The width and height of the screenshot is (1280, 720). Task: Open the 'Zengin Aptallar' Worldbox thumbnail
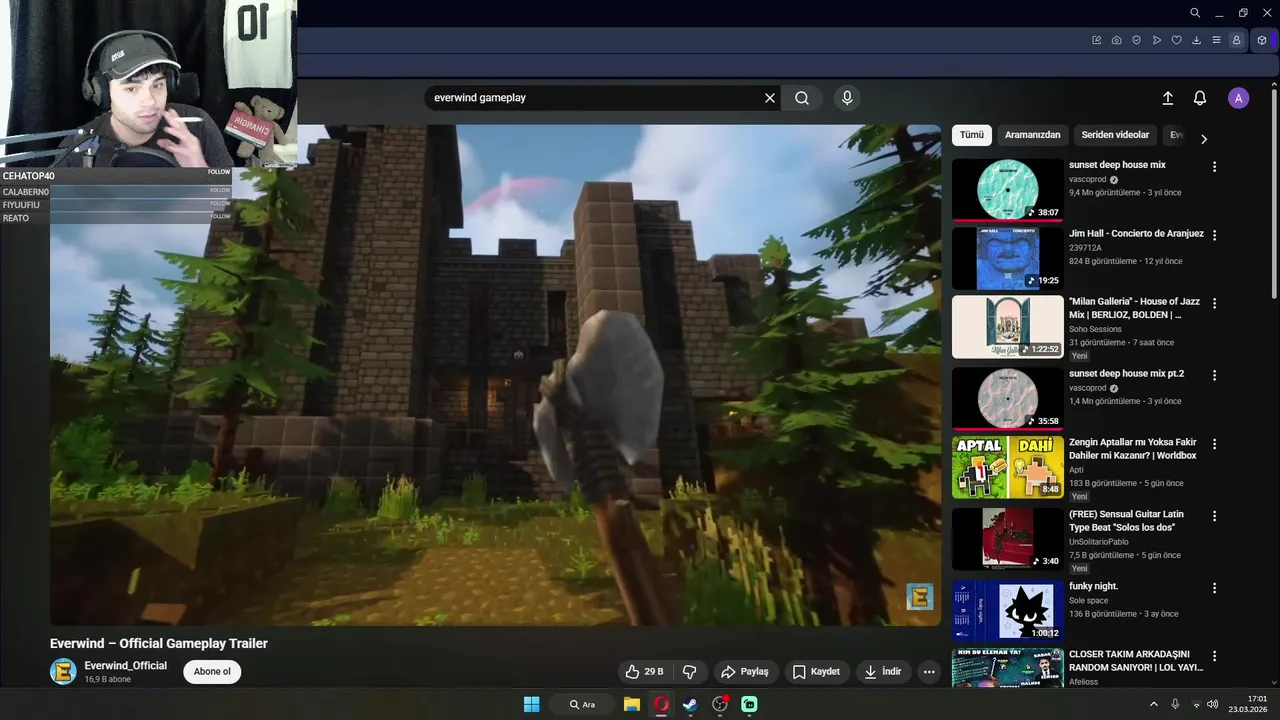pyautogui.click(x=1007, y=467)
